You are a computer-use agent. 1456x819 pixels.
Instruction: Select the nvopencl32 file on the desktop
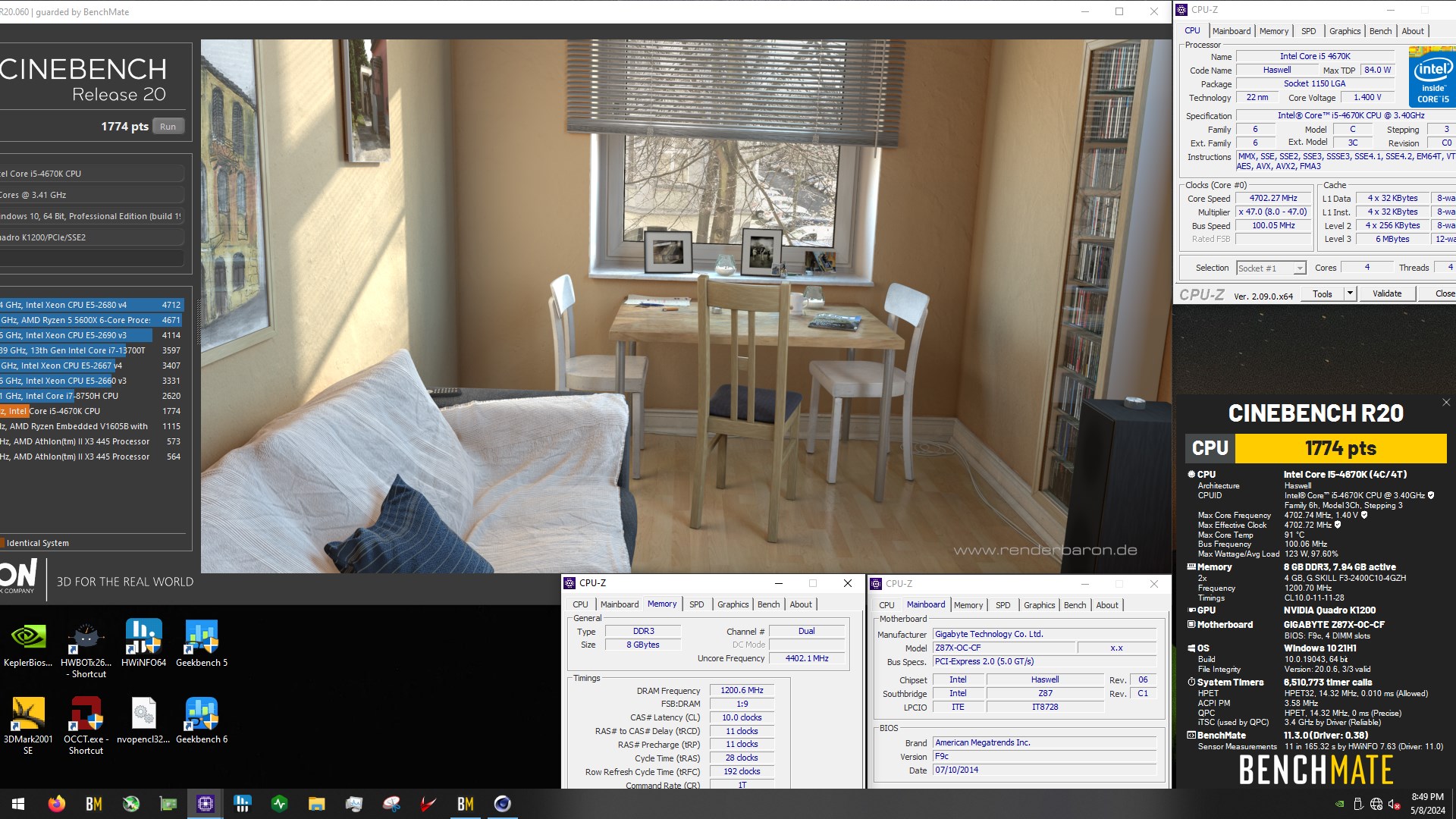pos(143,720)
